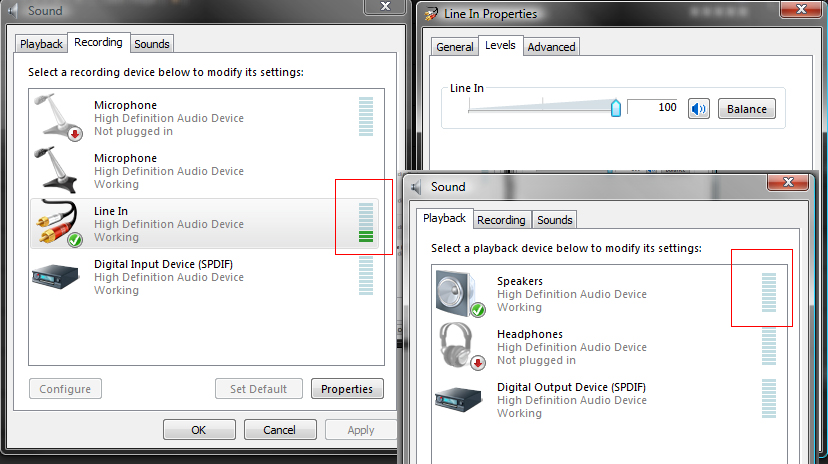Click the Balance button
Screen dimensions: 828x464
(747, 109)
